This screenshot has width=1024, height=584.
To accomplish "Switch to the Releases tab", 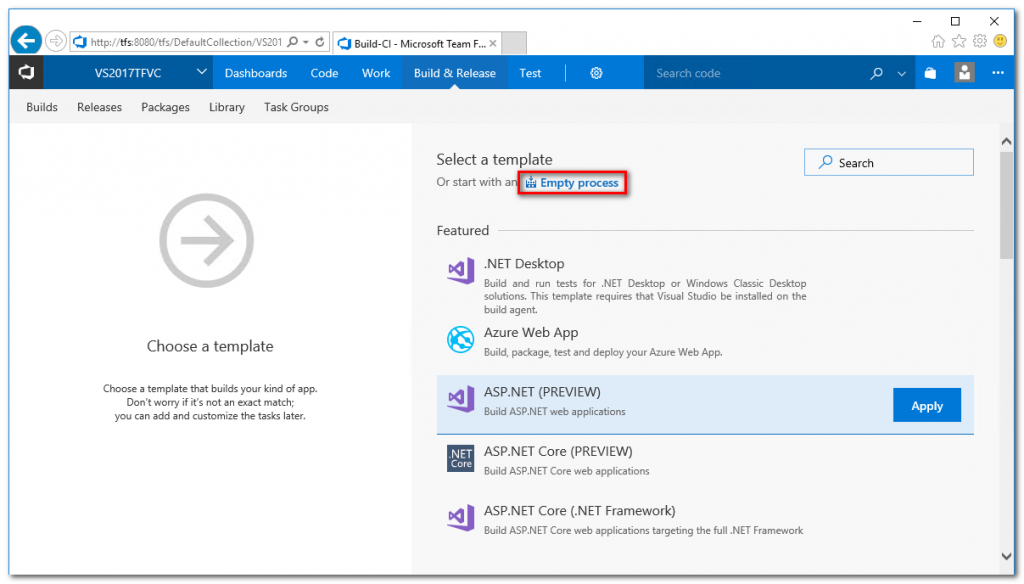I will 99,107.
